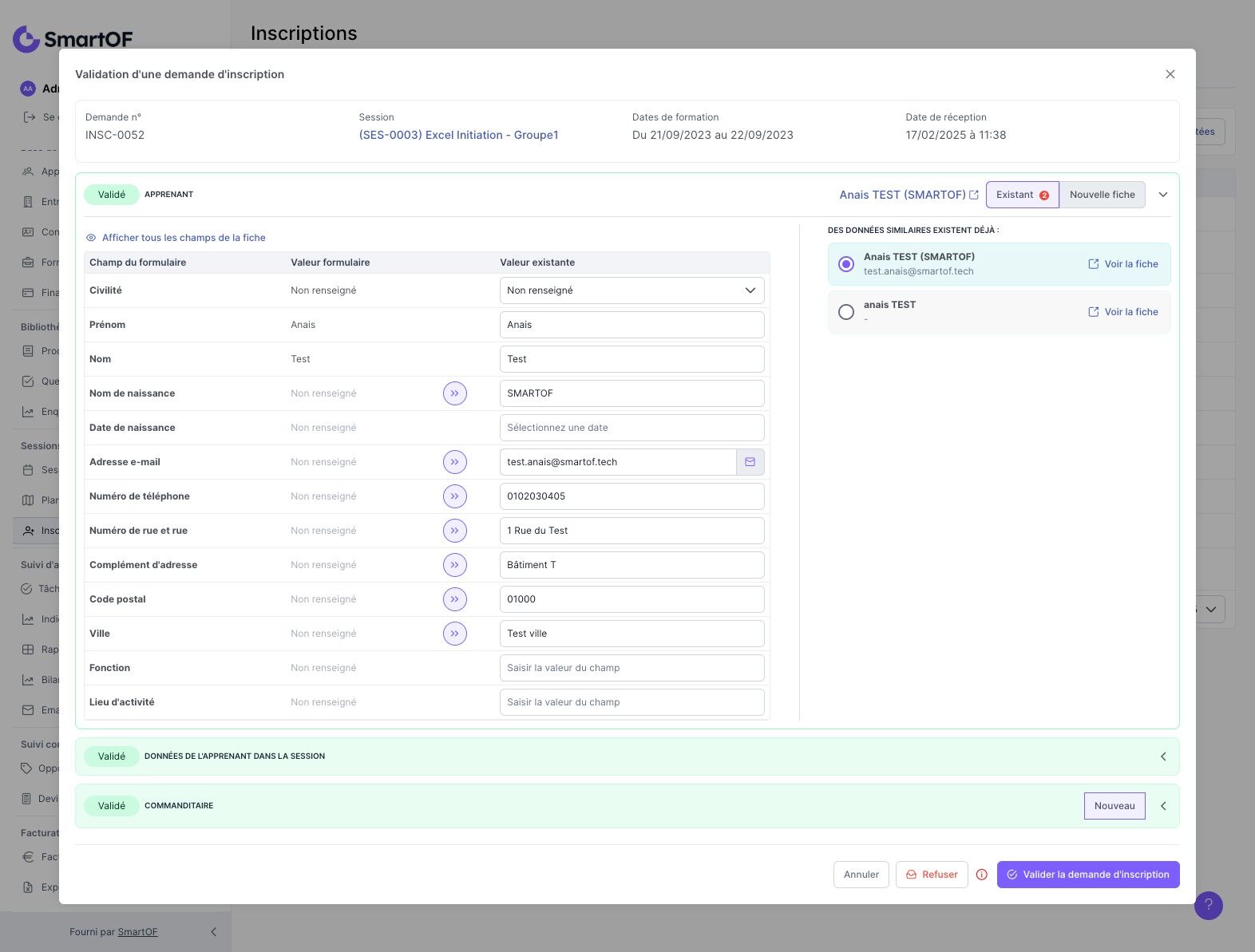Collapse the sidebar with the bottom chevron

coord(213,932)
